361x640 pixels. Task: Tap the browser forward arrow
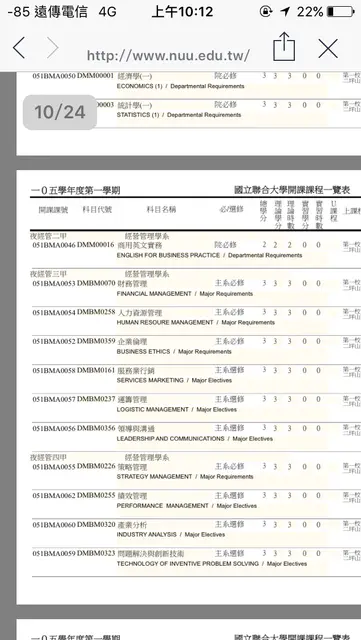(x=53, y=48)
